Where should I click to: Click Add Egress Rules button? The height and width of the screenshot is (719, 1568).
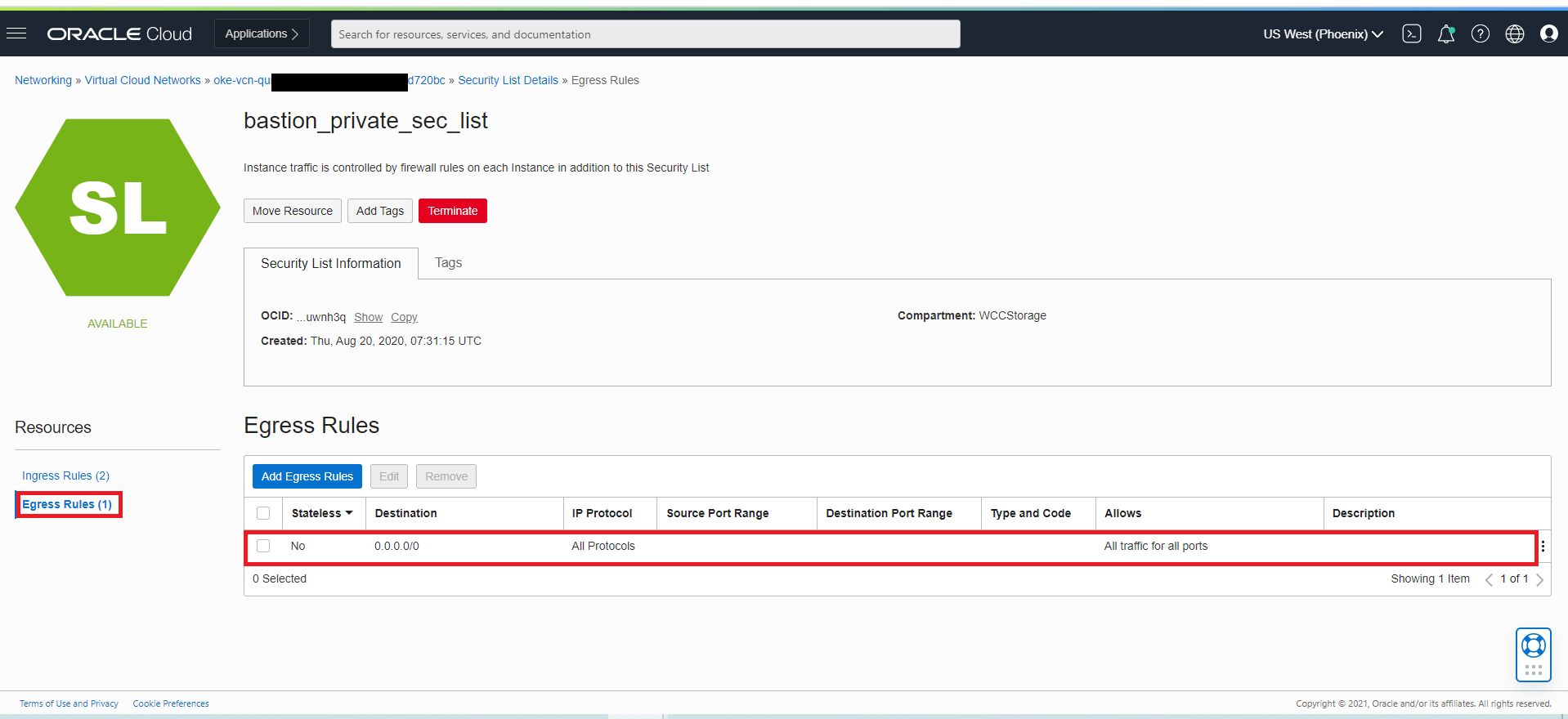pyautogui.click(x=307, y=476)
